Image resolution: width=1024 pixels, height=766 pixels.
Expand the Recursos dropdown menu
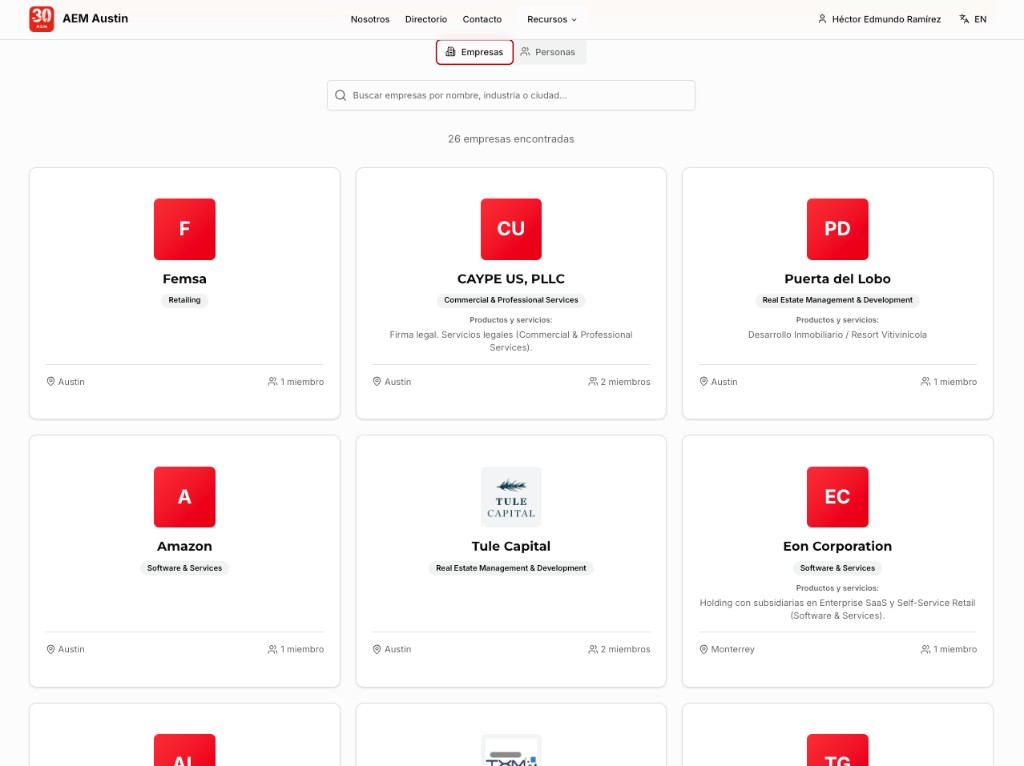tap(552, 19)
